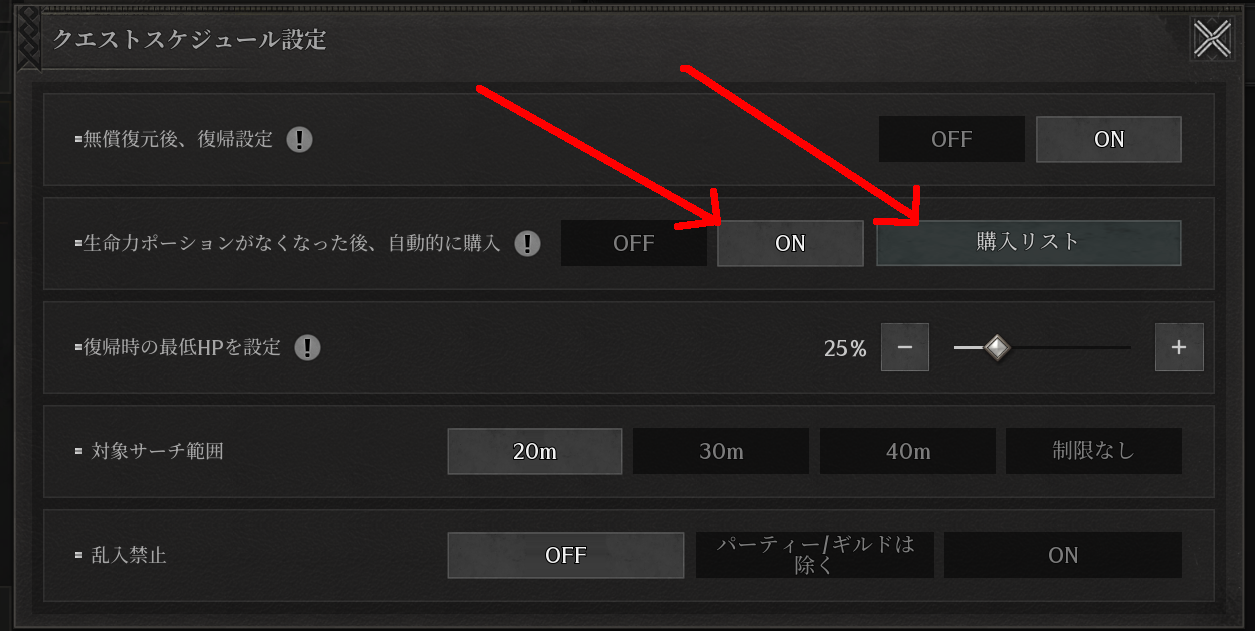Select 30m search range
Viewport: 1255px width, 631px height.
tap(721, 451)
